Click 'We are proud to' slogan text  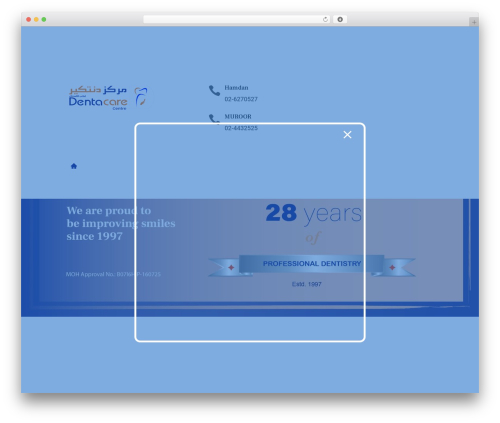pos(109,211)
